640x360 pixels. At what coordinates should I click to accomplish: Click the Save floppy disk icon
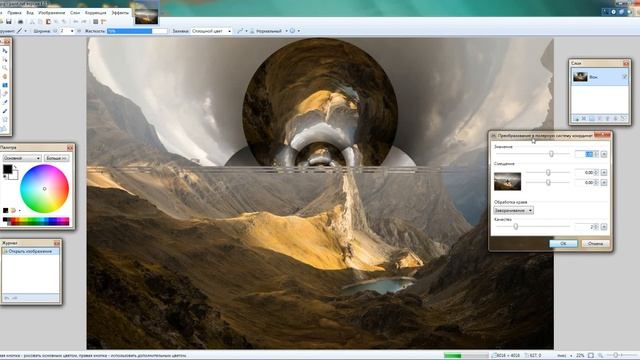click(x=9, y=22)
